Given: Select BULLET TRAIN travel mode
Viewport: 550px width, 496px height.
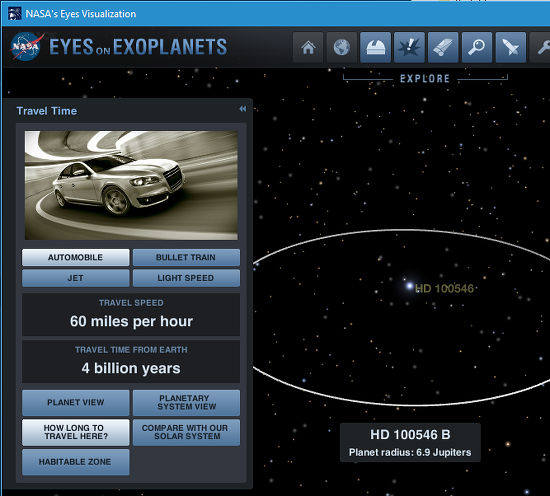Looking at the screenshot, I should [186, 257].
